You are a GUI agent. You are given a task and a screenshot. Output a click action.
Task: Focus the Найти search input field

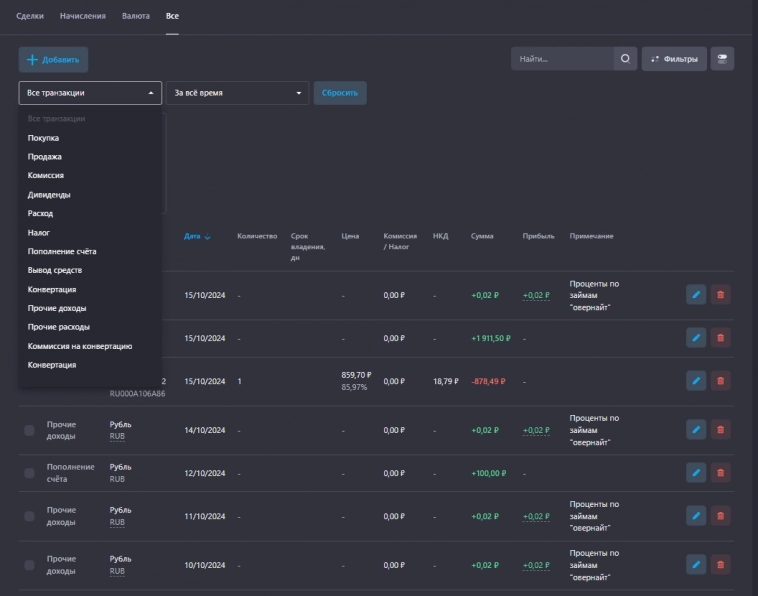tap(562, 59)
